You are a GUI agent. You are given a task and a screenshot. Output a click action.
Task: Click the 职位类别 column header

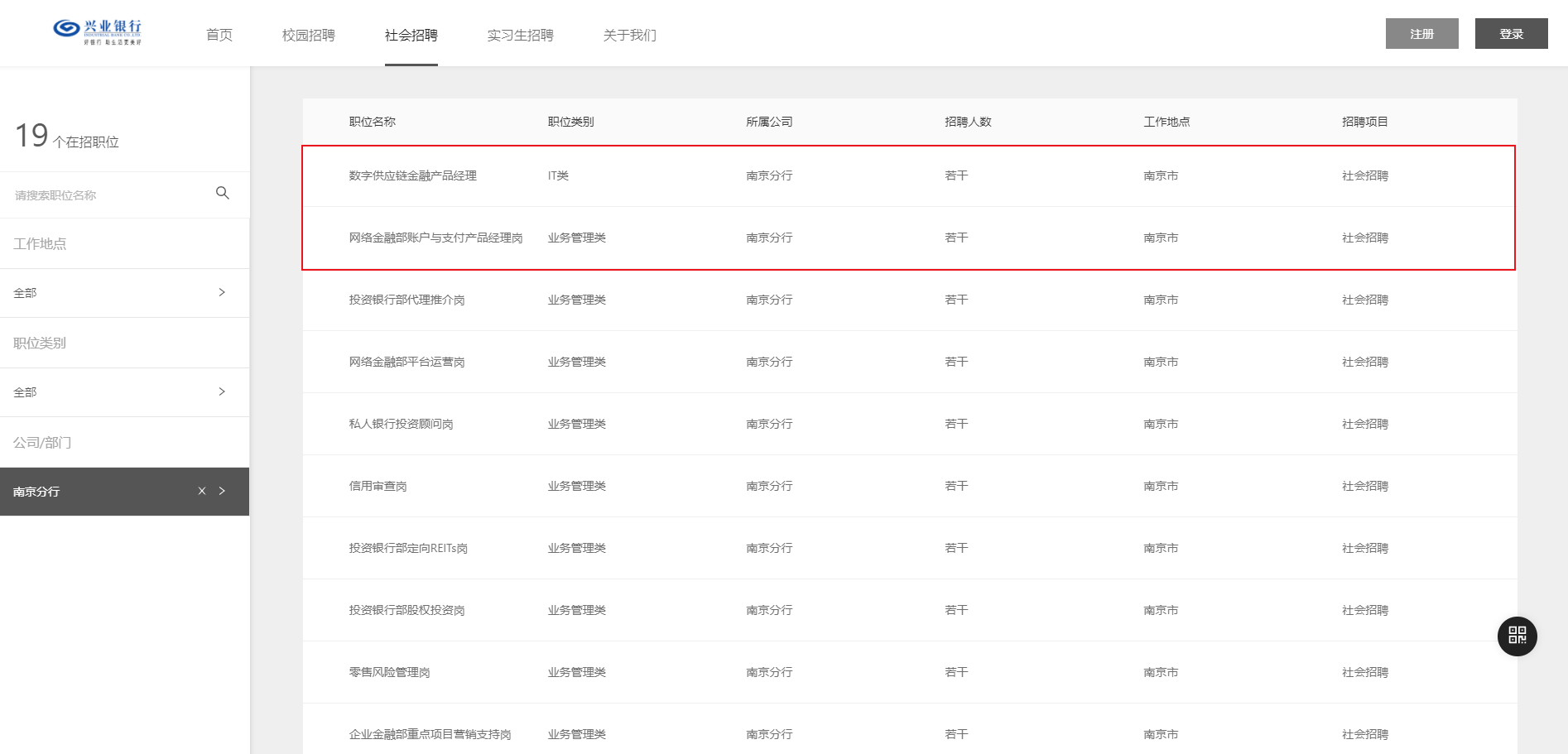(x=570, y=122)
